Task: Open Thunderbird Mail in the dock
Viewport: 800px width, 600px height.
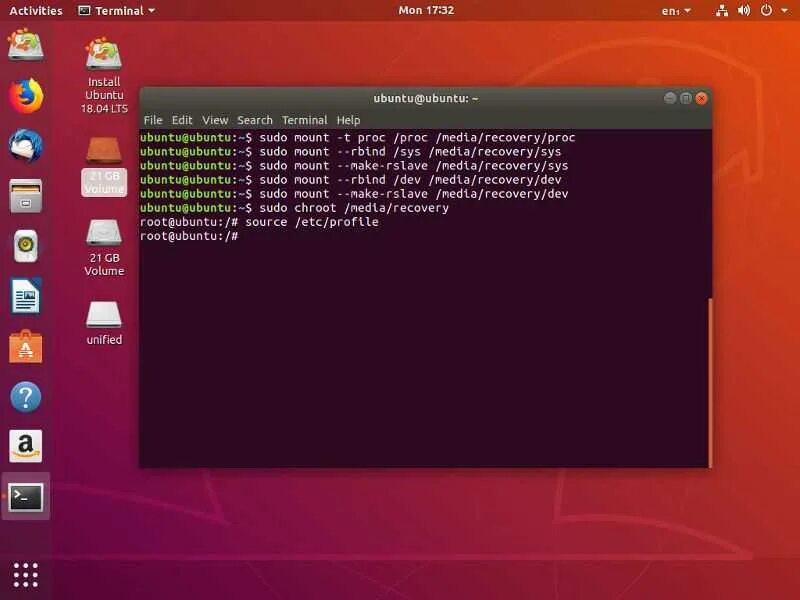Action: click(26, 145)
